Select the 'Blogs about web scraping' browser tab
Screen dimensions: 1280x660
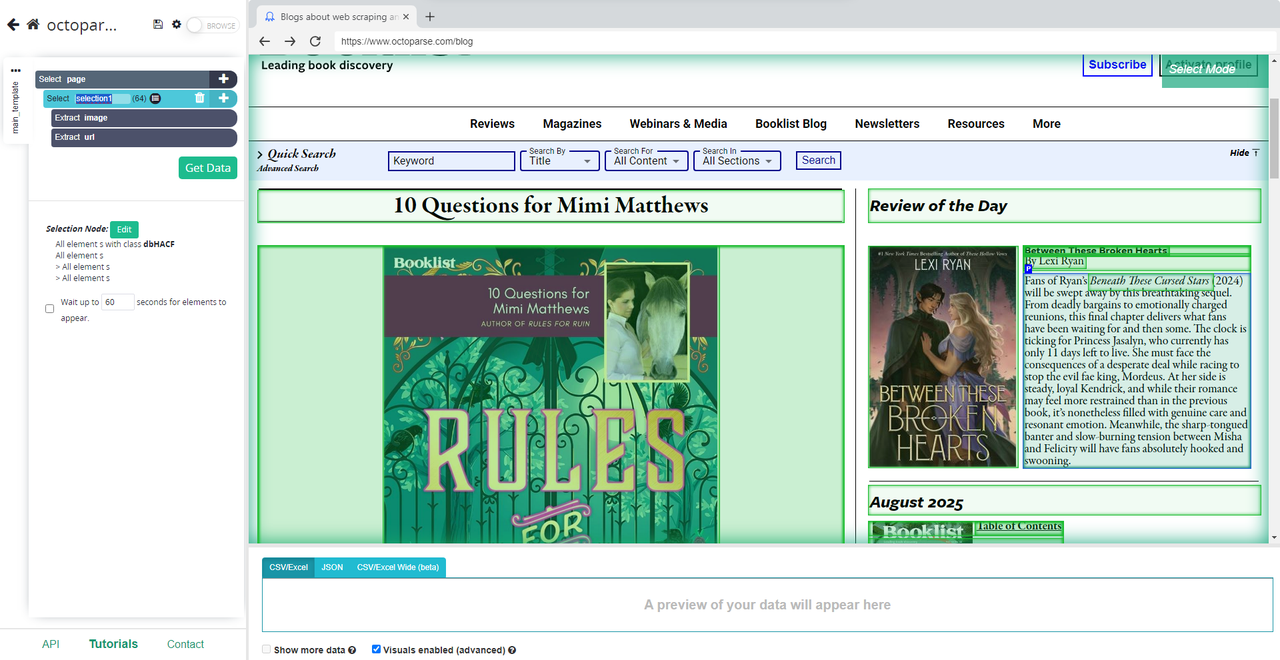(336, 17)
